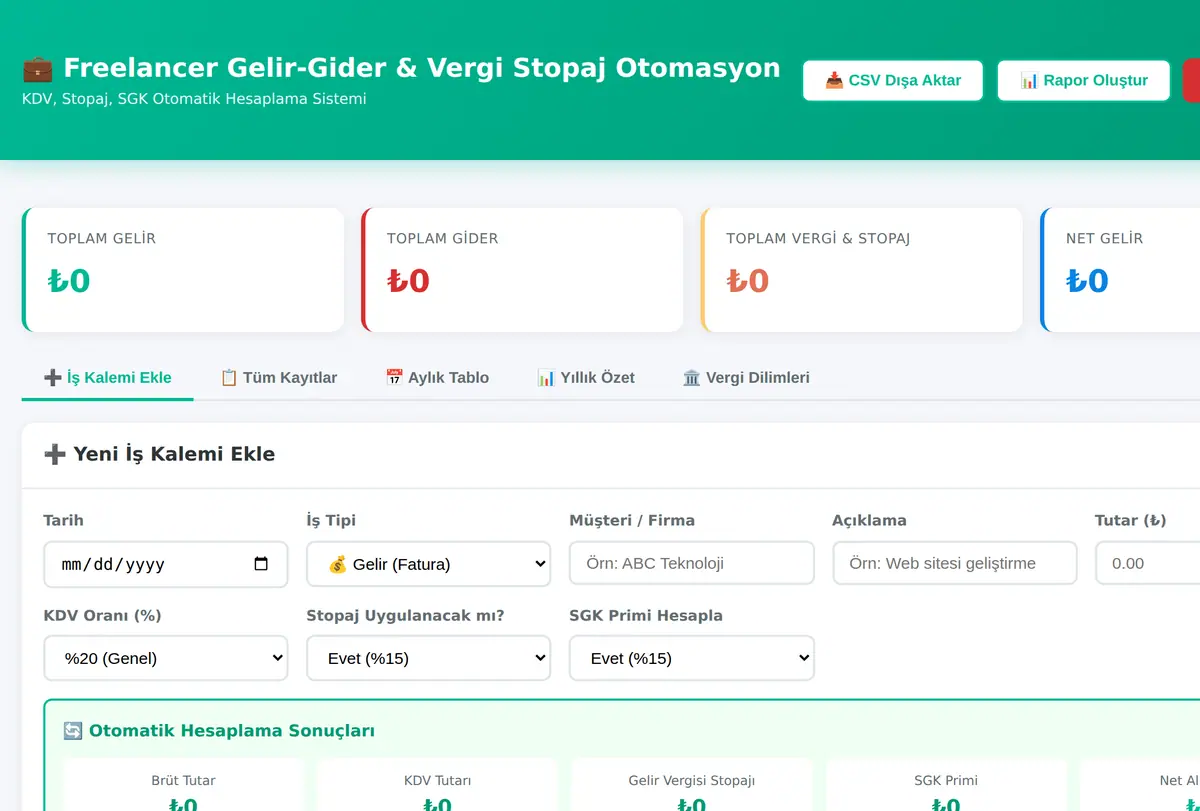Image resolution: width=1200 pixels, height=811 pixels.
Task: Click the briefcase icon in header title
Action: 38,68
